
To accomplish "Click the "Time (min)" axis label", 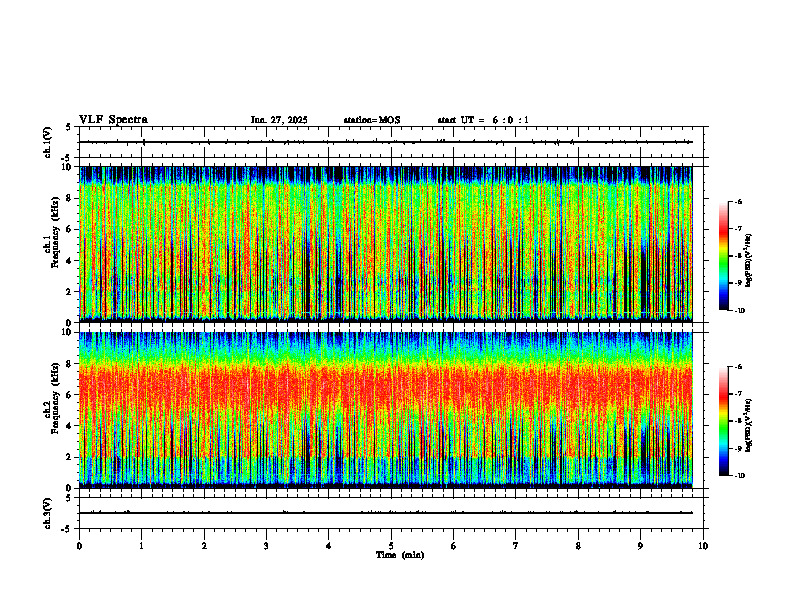I will click(x=400, y=555).
